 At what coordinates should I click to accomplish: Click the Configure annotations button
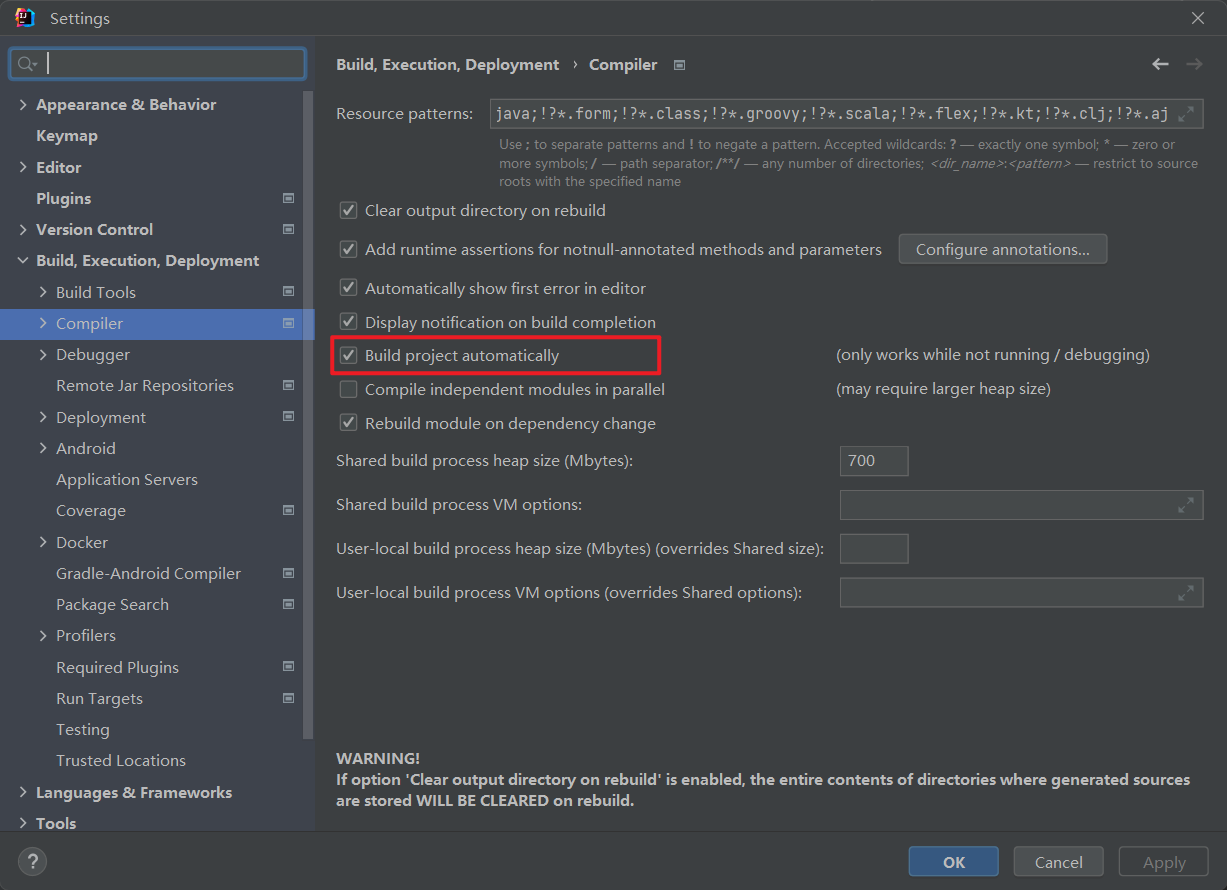click(1002, 250)
